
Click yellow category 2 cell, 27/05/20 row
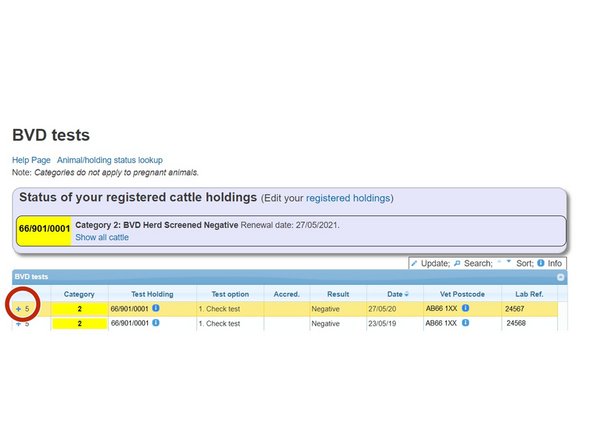[x=79, y=309]
